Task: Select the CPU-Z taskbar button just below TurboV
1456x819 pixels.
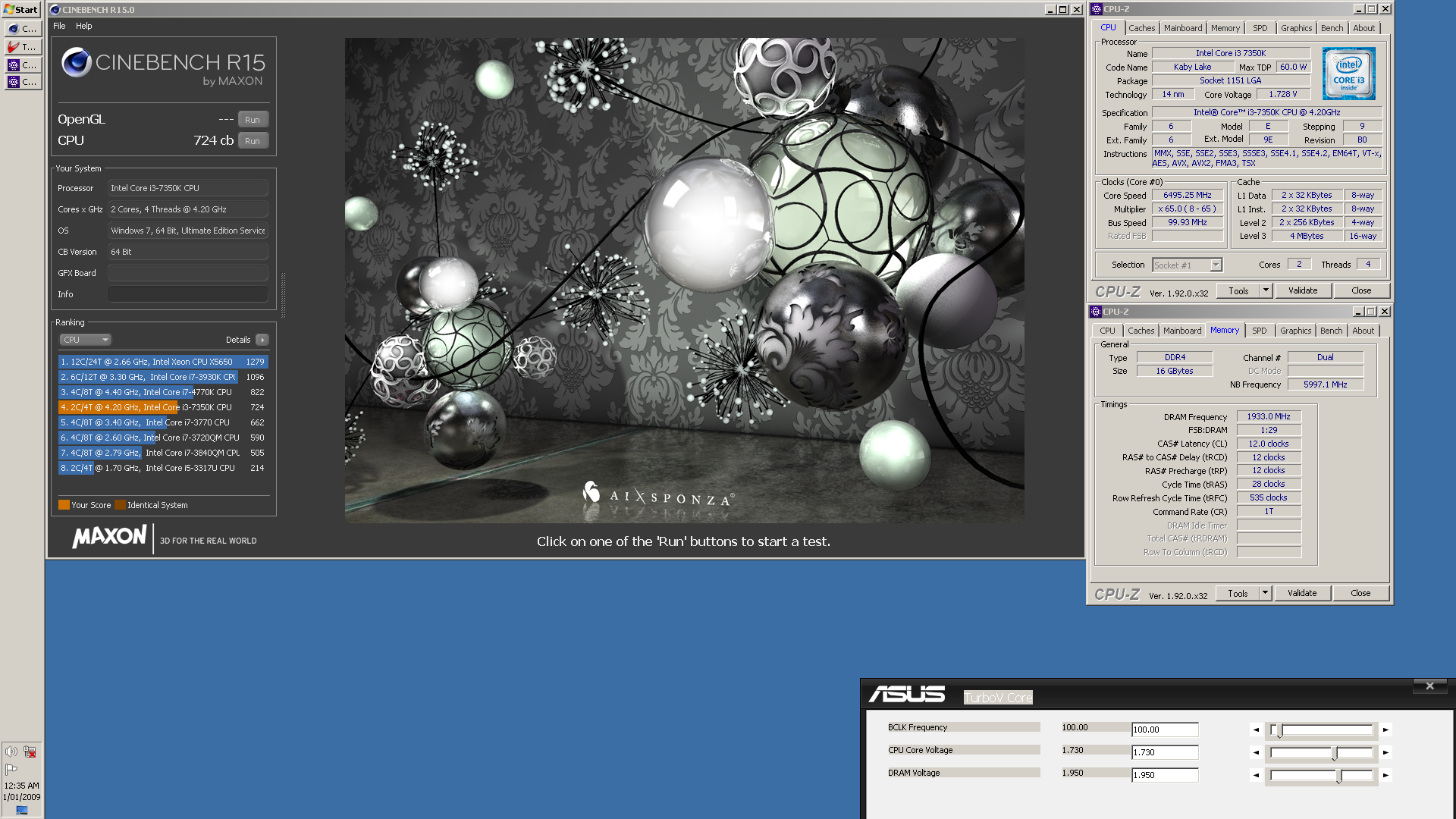Action: pos(22,65)
